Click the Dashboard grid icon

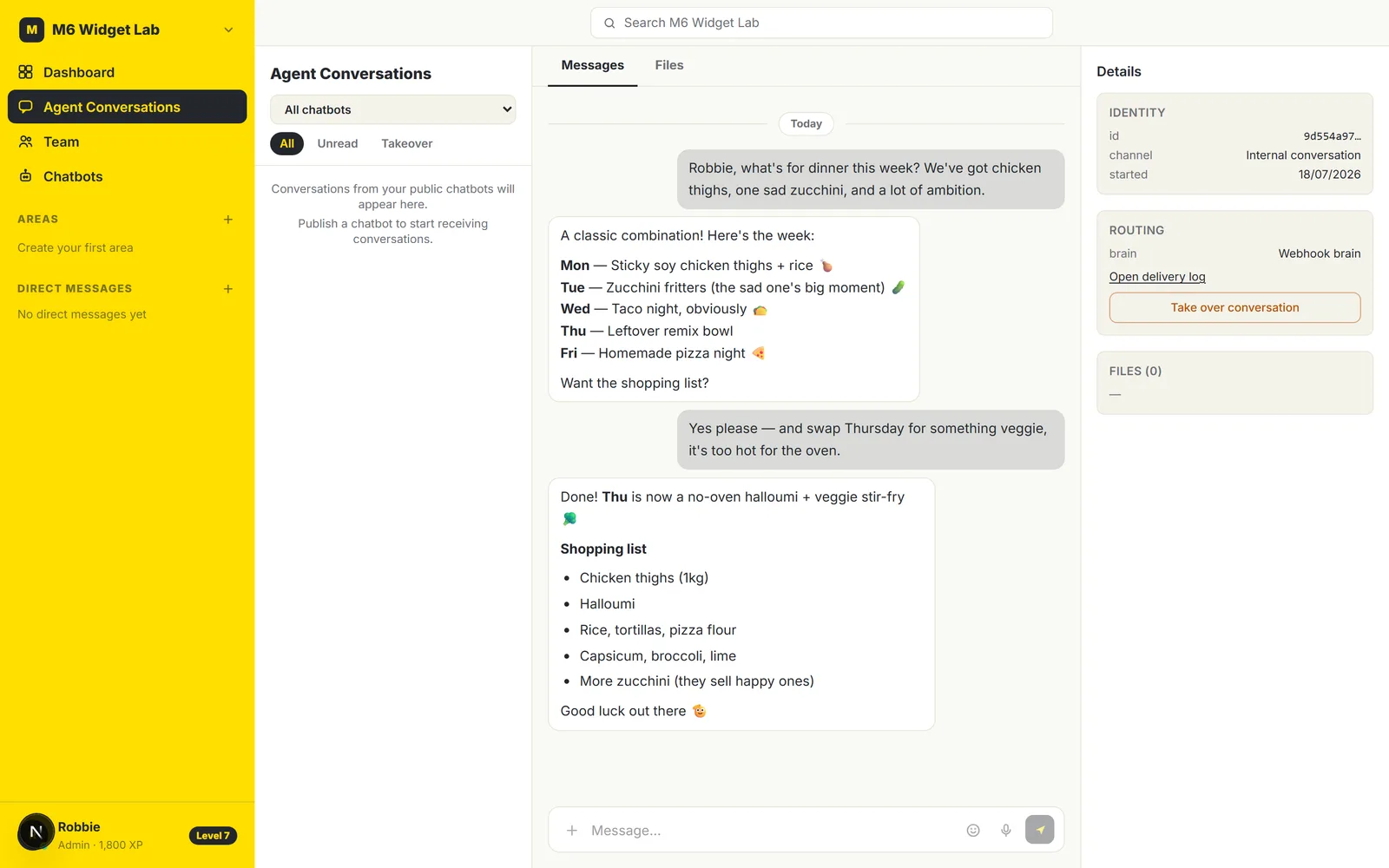(26, 72)
